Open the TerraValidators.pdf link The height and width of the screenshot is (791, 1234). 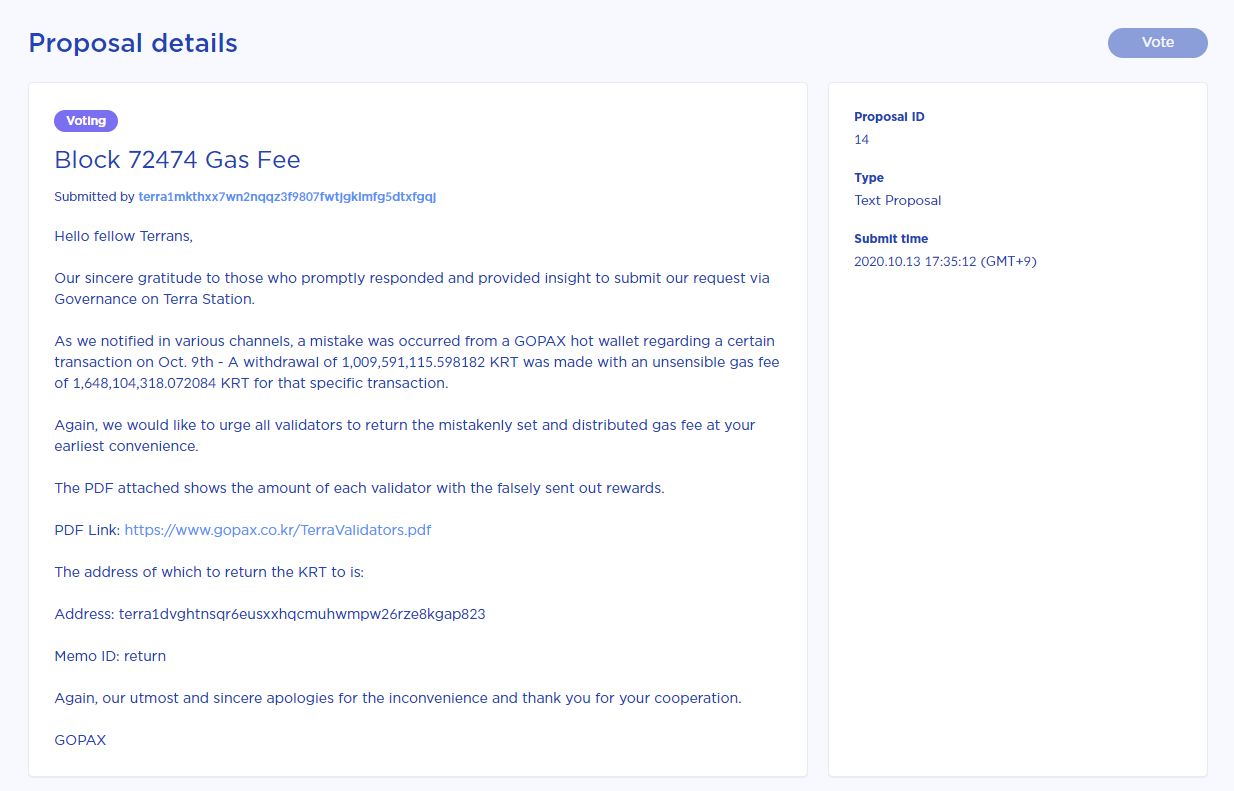tap(278, 530)
